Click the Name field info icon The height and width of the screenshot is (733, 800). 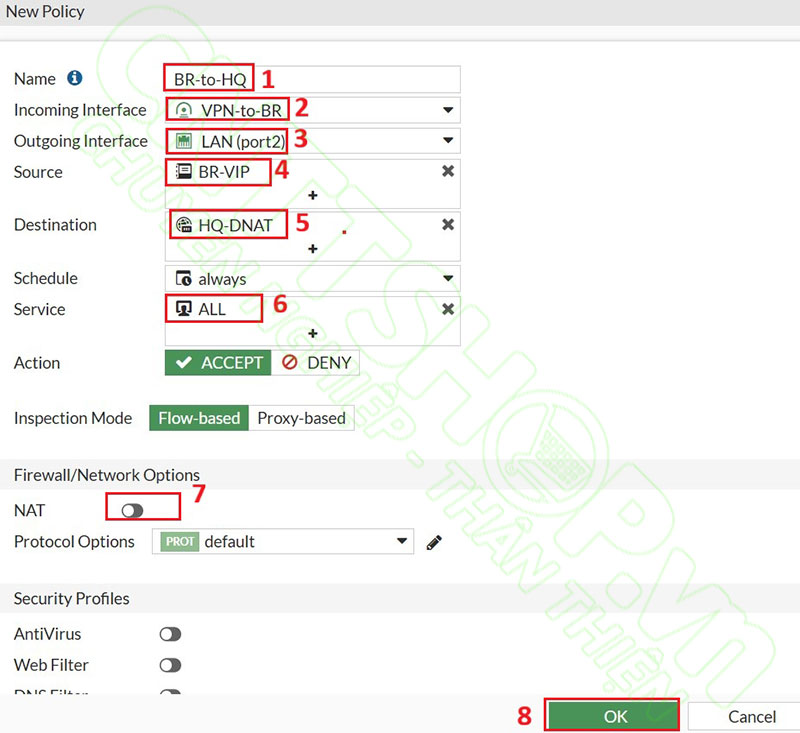[74, 78]
